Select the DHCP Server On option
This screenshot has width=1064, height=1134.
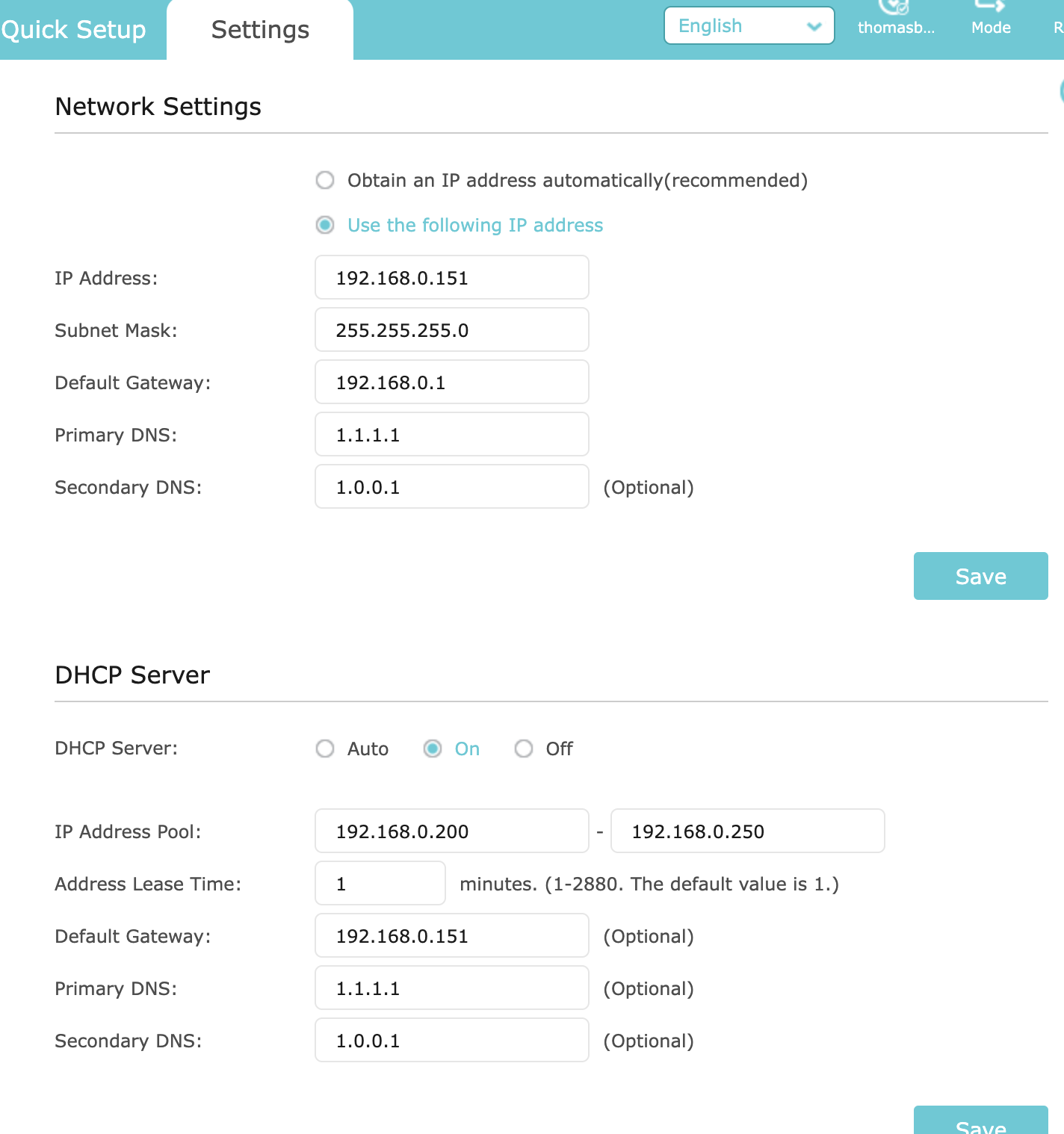[433, 749]
